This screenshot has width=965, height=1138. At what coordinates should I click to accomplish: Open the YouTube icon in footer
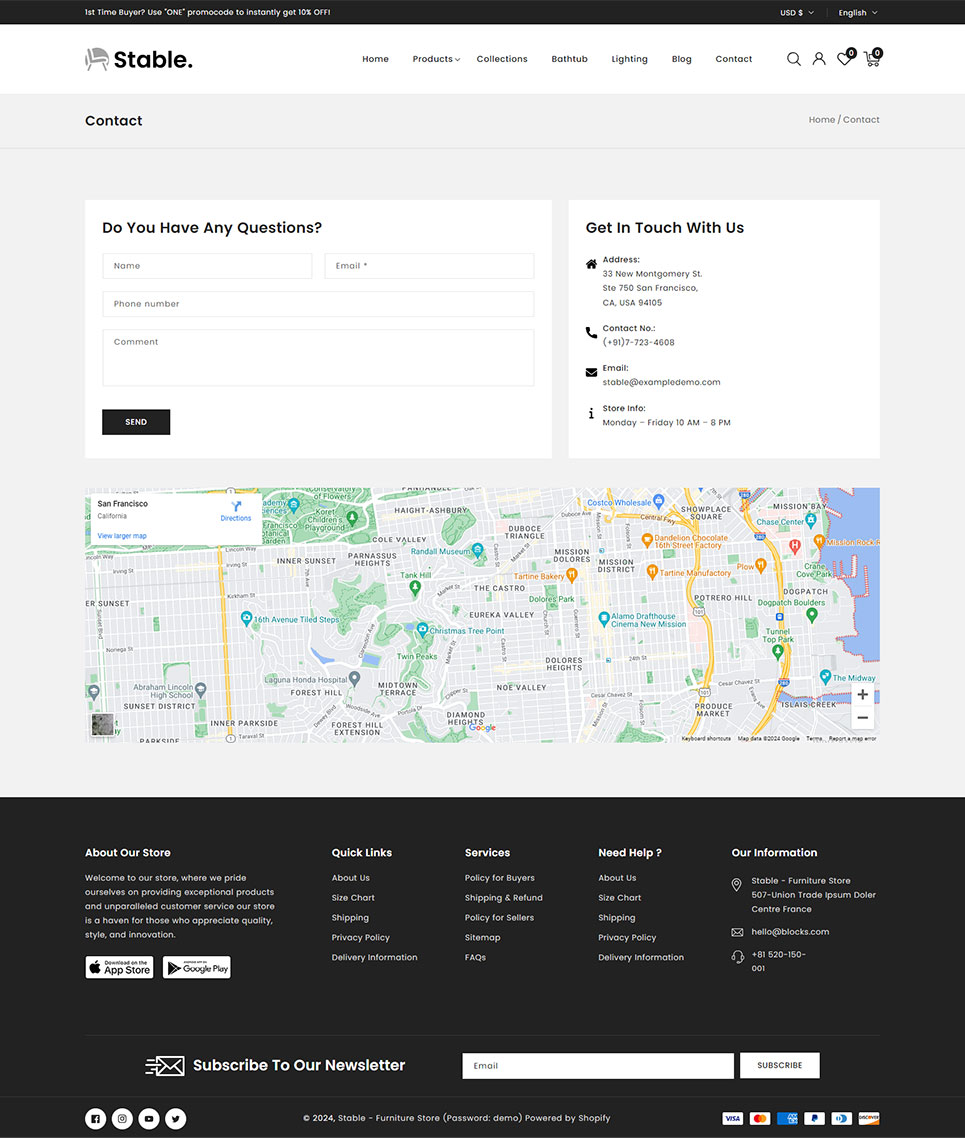[149, 1119]
